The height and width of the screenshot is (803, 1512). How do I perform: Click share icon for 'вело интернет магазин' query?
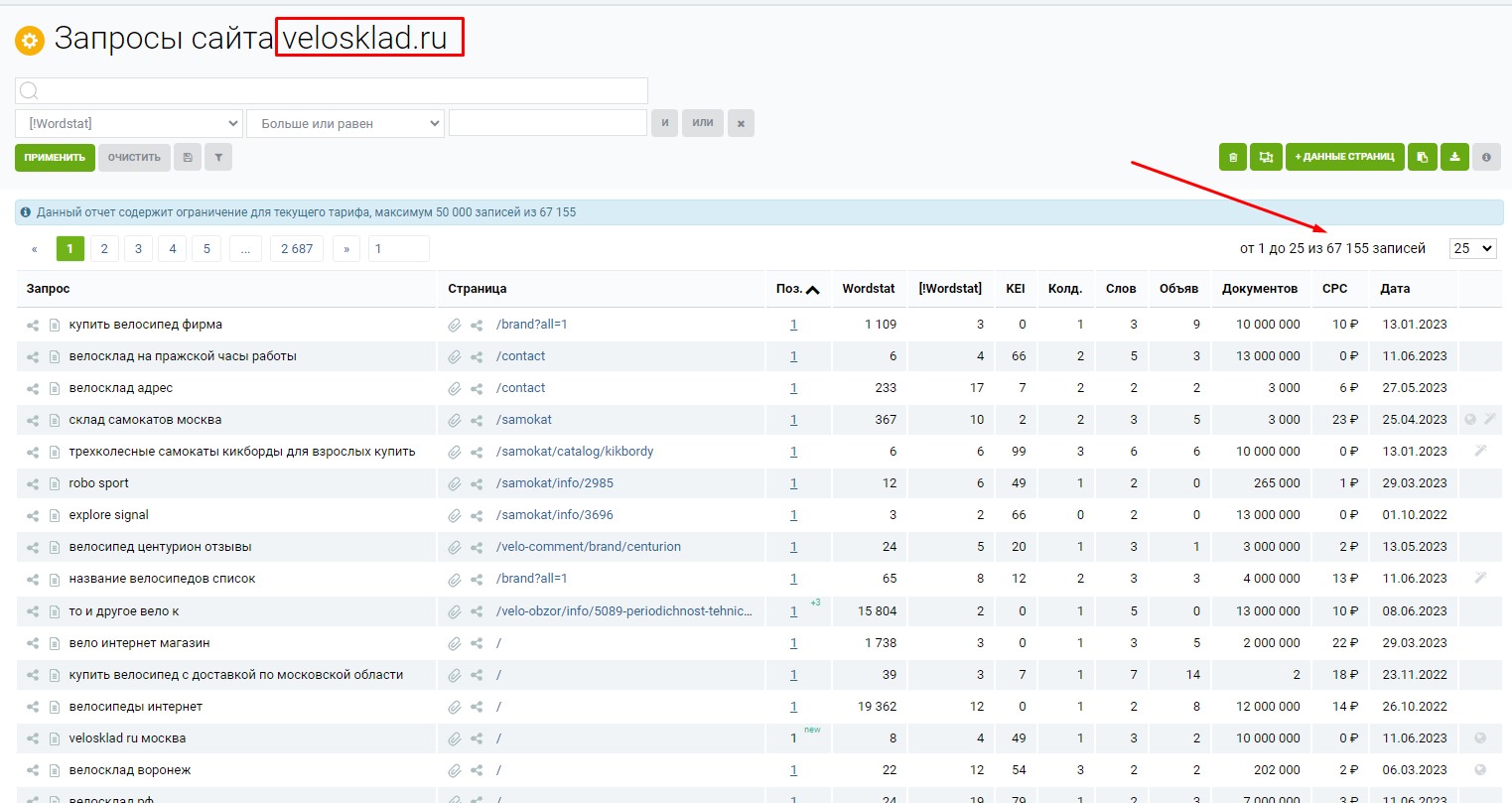pyautogui.click(x=33, y=643)
